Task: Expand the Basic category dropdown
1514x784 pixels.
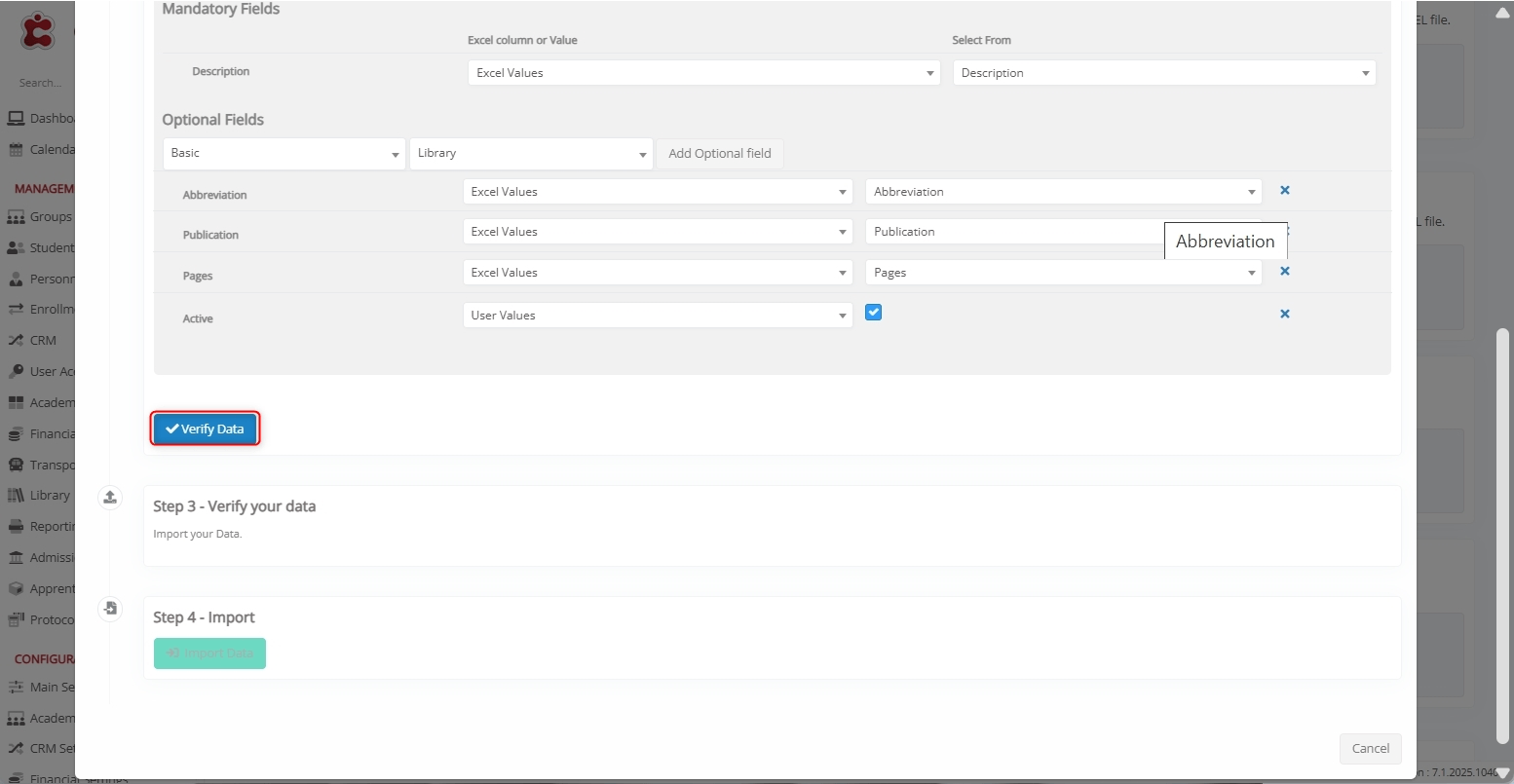Action: pyautogui.click(x=284, y=154)
